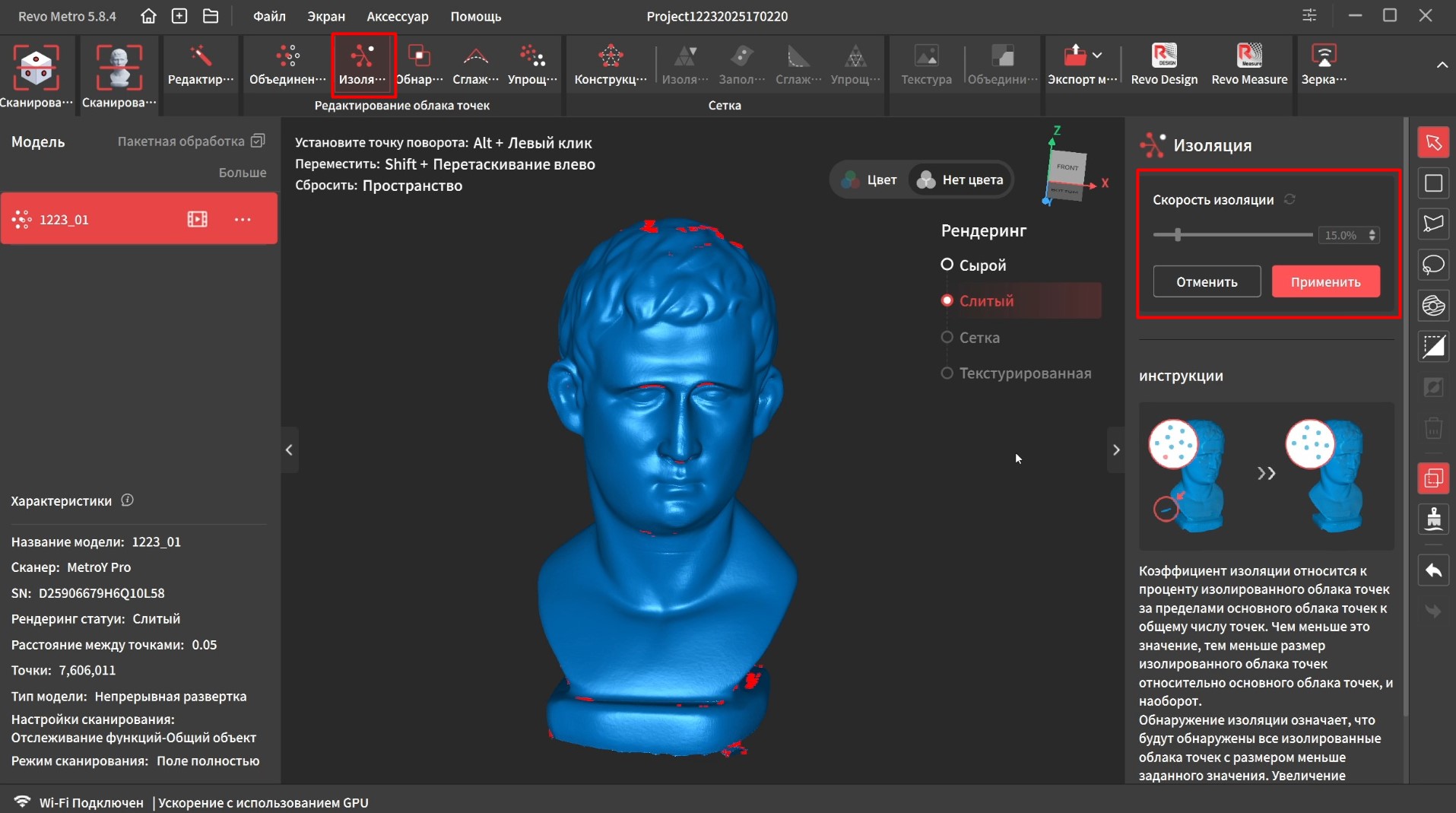The image size is (1456, 813).
Task: Select sphere brush selection tool
Action: click(1433, 306)
